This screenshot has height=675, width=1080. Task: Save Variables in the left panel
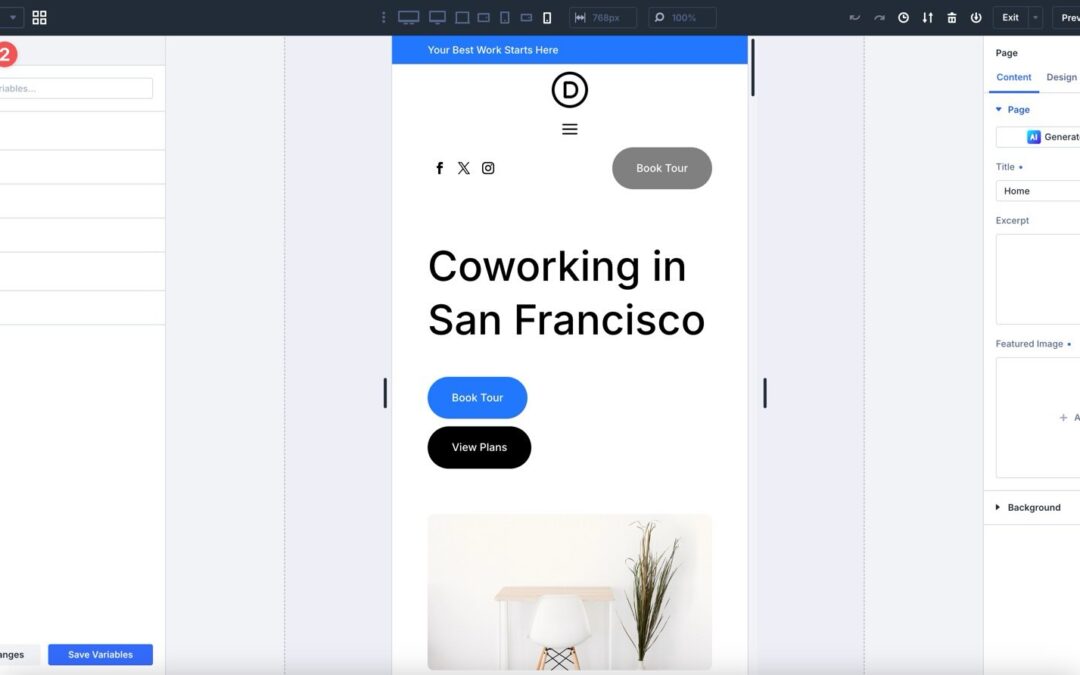101,654
